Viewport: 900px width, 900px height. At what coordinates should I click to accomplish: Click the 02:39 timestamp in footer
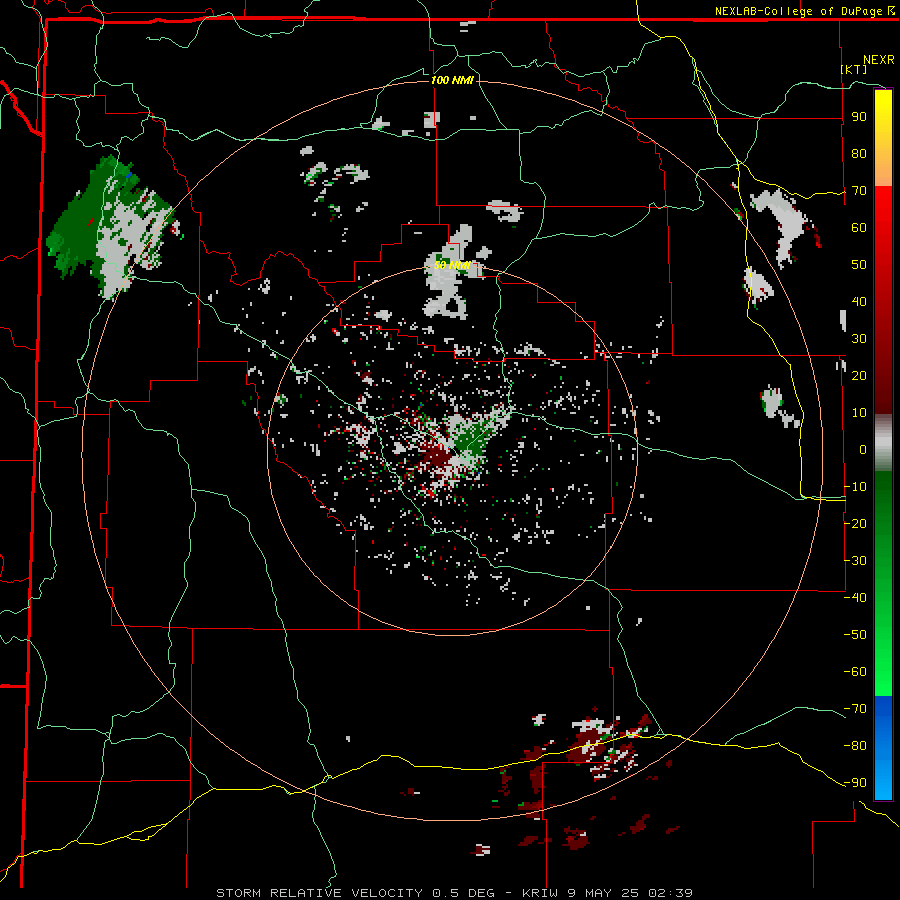(x=670, y=893)
